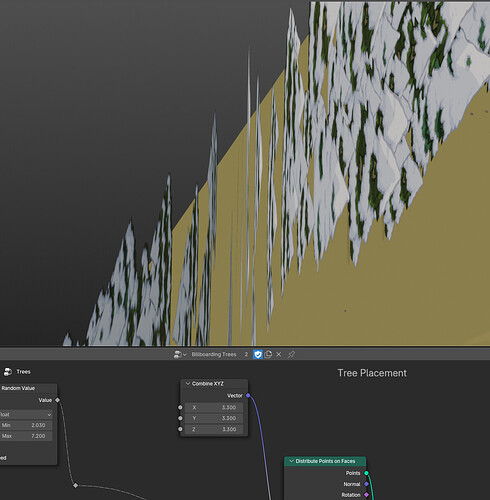Click the Y value field 3.300
The image size is (490, 500).
point(214,418)
